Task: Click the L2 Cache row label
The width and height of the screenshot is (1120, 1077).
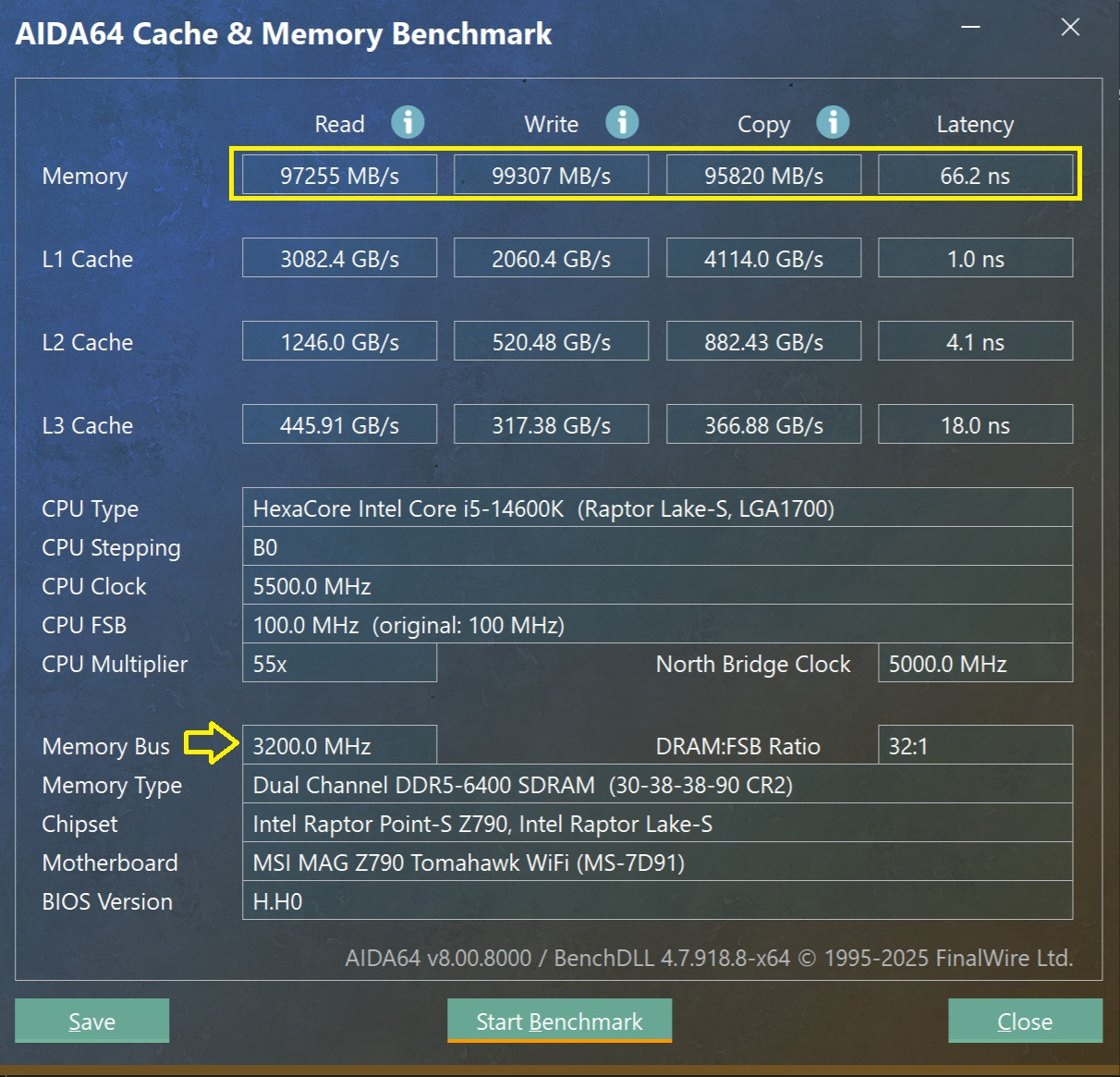Action: tap(87, 342)
